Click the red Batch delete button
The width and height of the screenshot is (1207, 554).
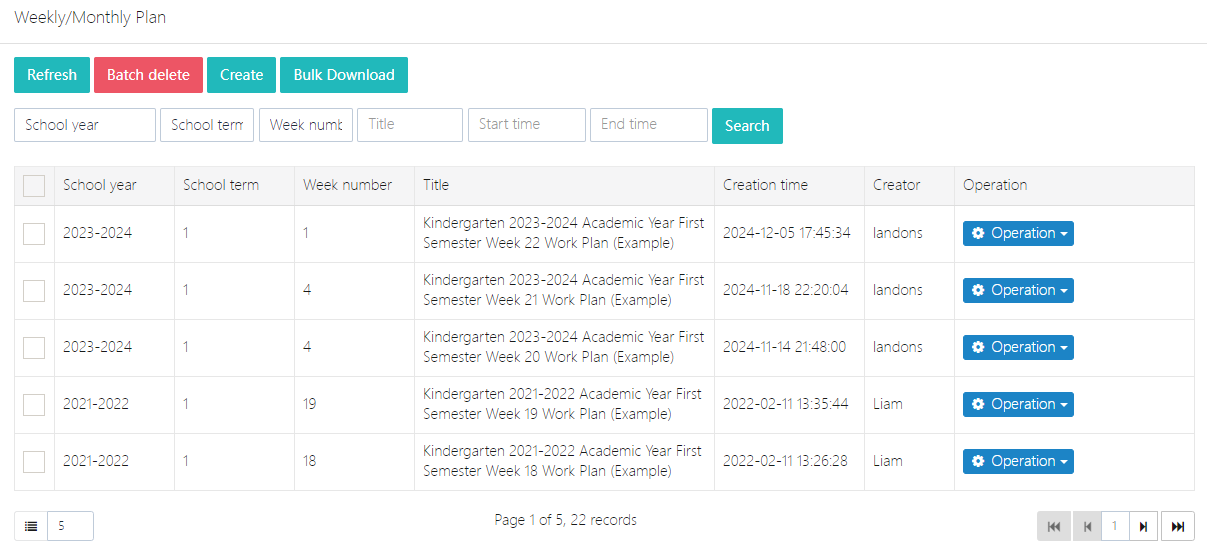tap(148, 75)
